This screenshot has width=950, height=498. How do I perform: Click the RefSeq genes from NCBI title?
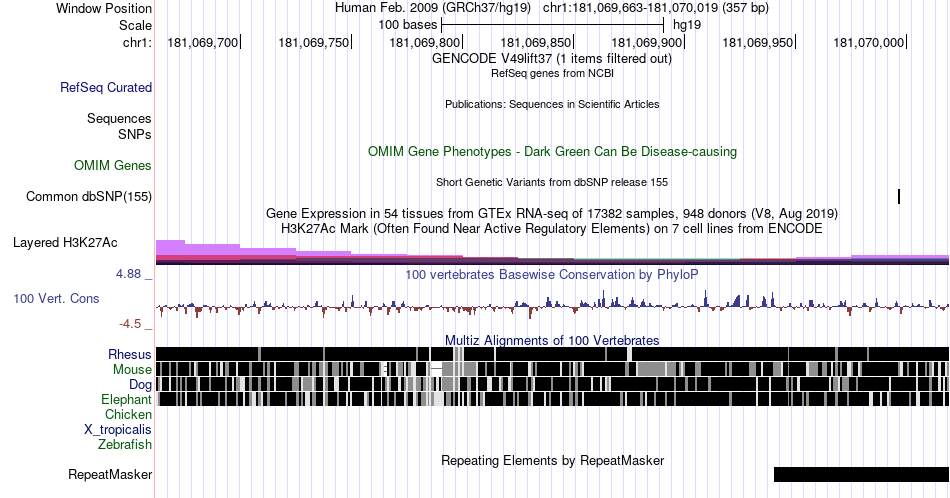(x=552, y=73)
